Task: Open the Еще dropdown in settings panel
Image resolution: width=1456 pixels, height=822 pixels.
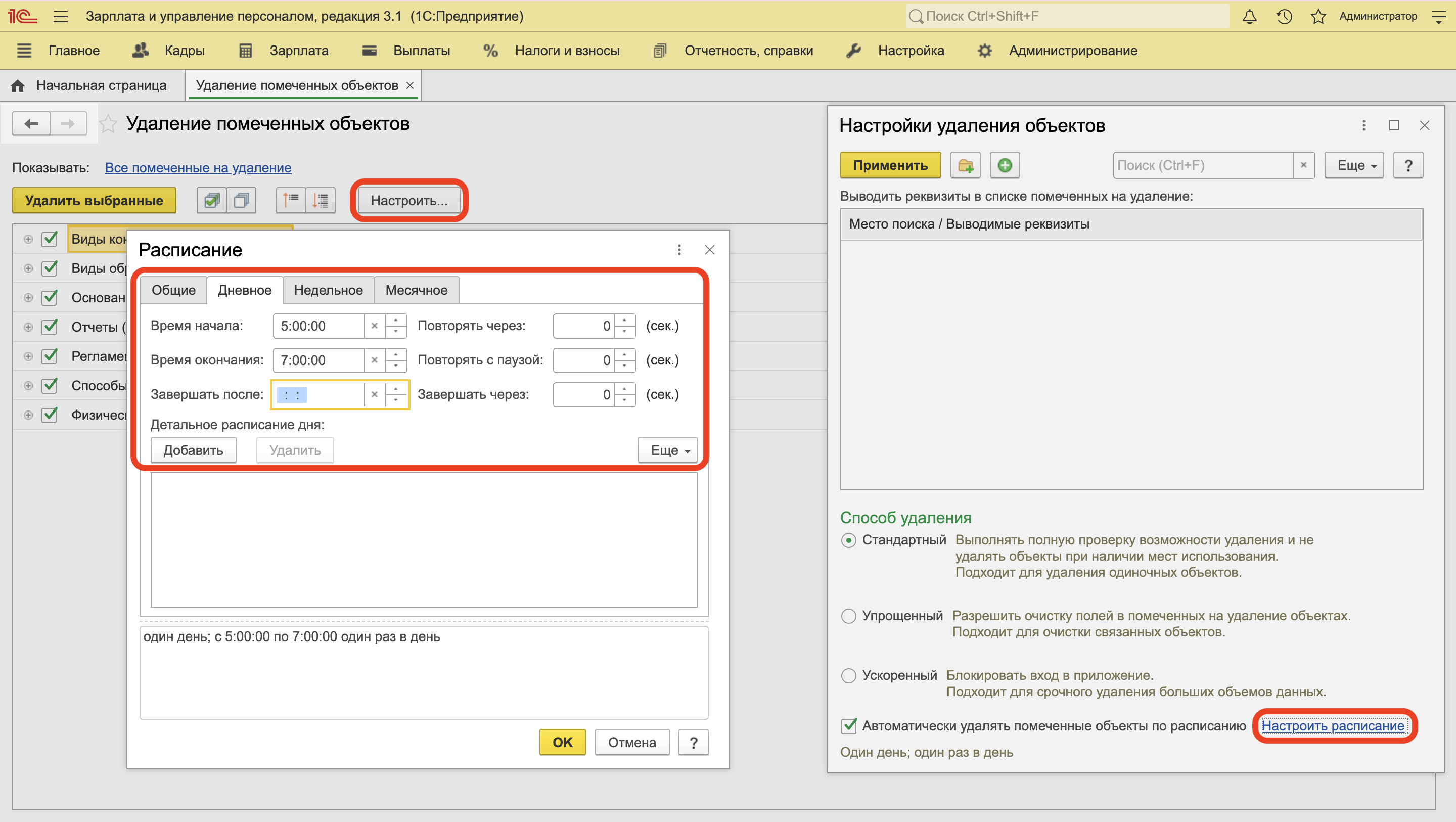Action: pos(1354,166)
